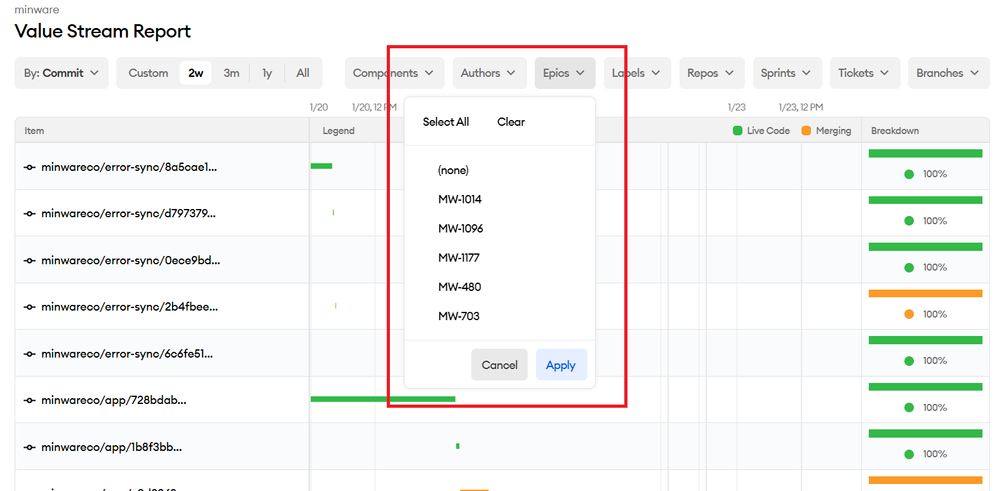
Task: Click timeline bar for app/728bdab
Action: (383, 399)
